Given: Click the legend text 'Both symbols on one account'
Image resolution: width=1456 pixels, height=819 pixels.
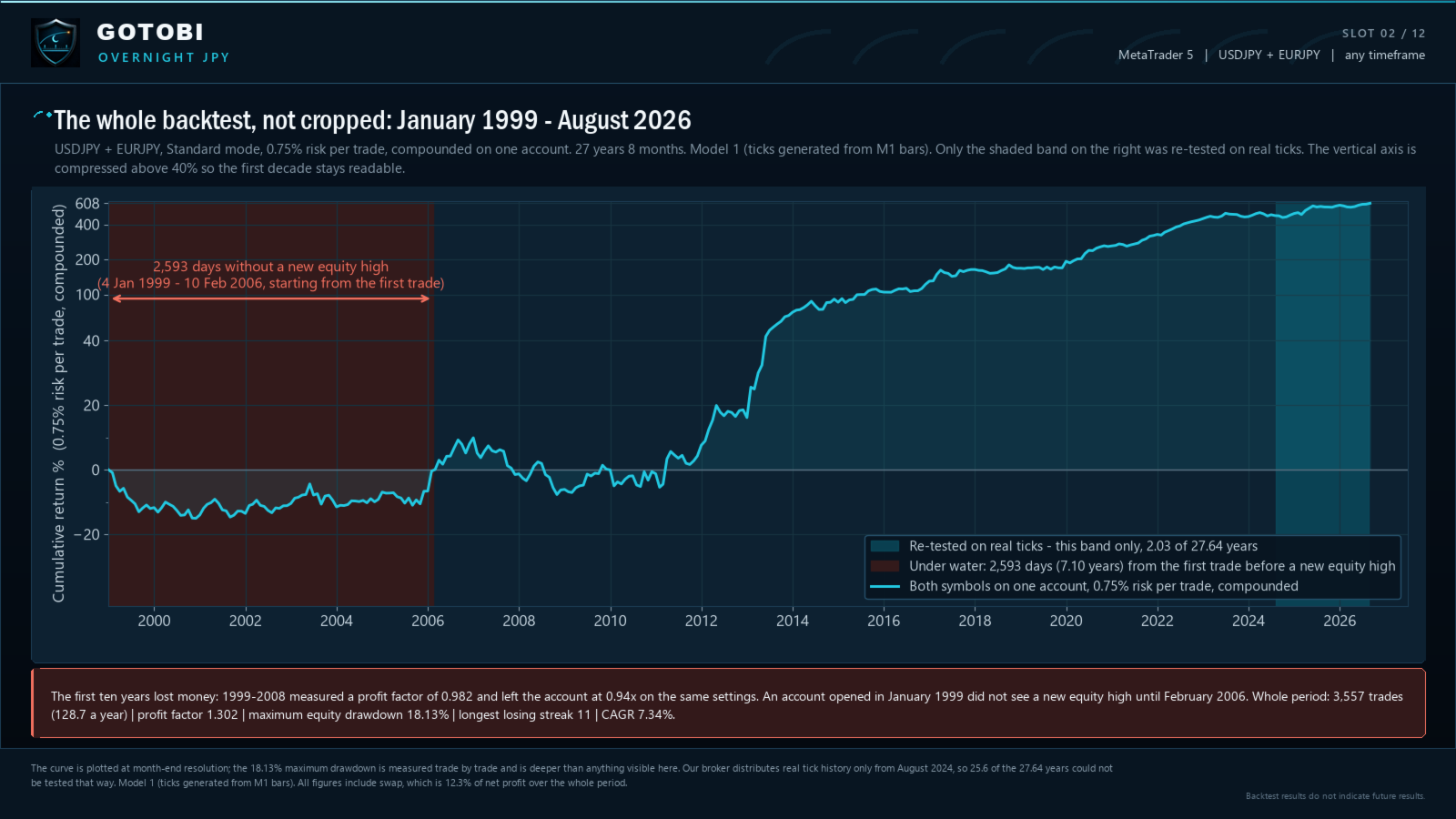Looking at the screenshot, I should tap(1104, 586).
